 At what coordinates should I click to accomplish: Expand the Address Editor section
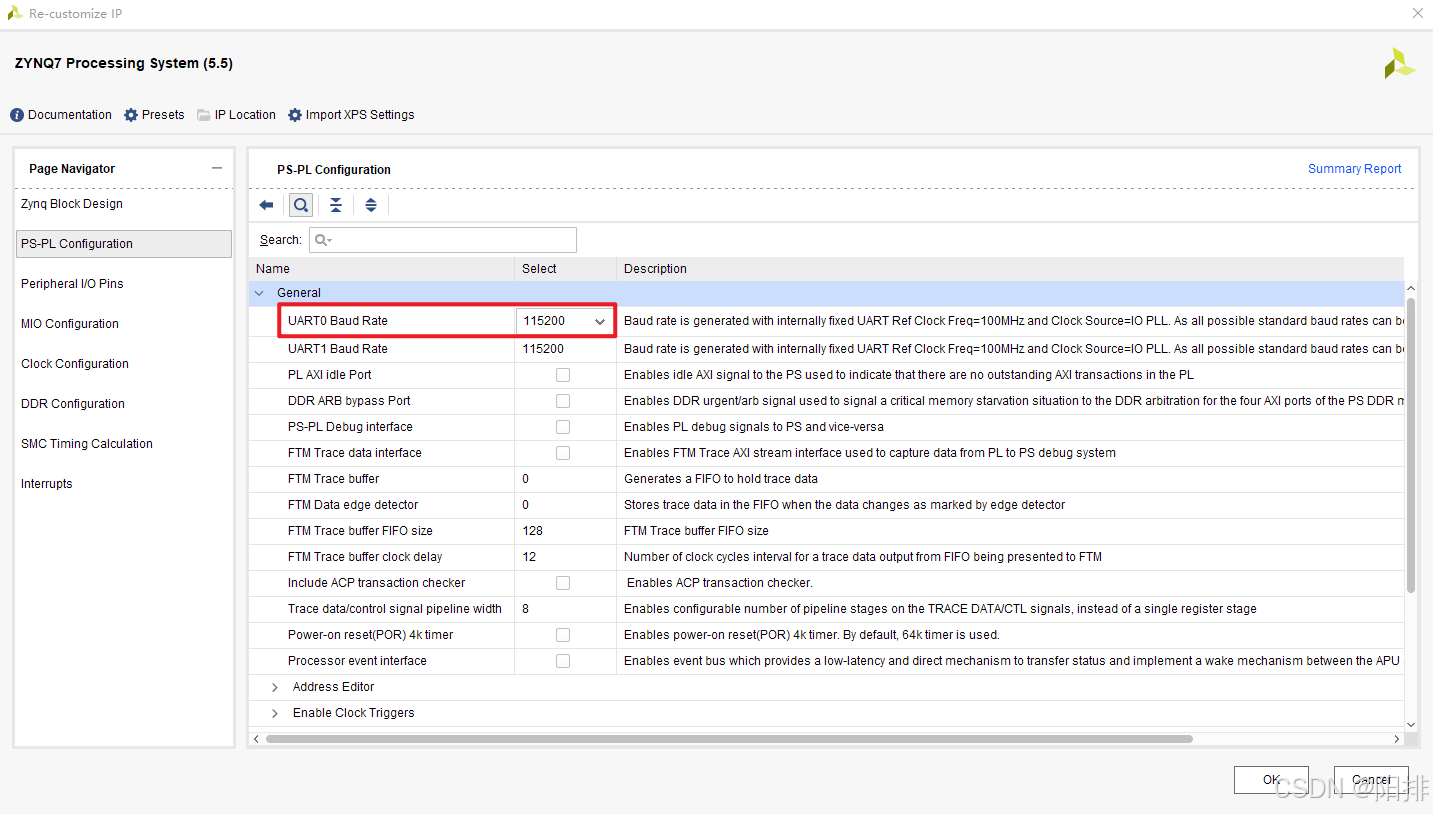click(275, 687)
